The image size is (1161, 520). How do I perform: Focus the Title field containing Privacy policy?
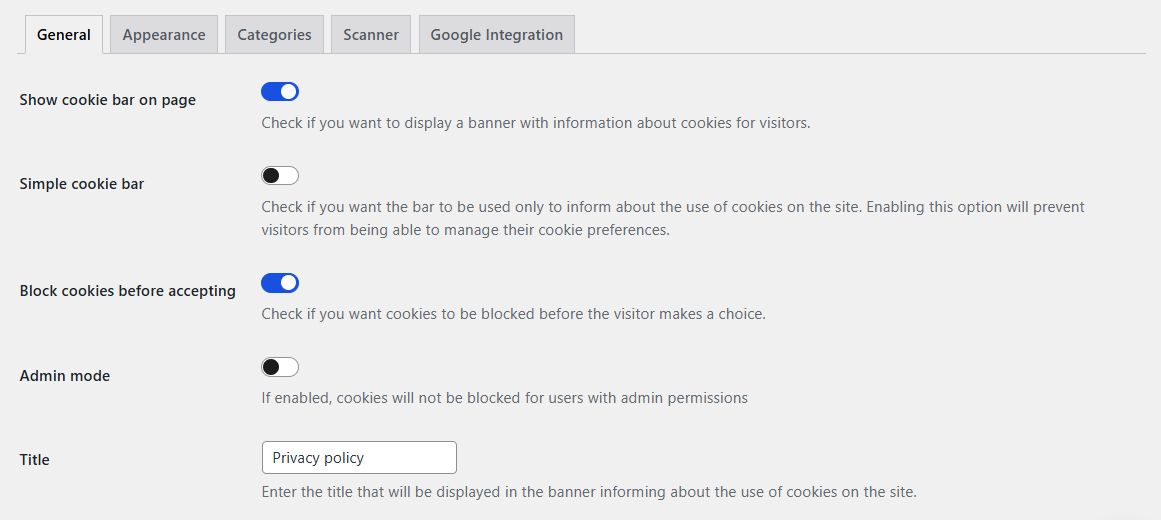click(x=359, y=458)
